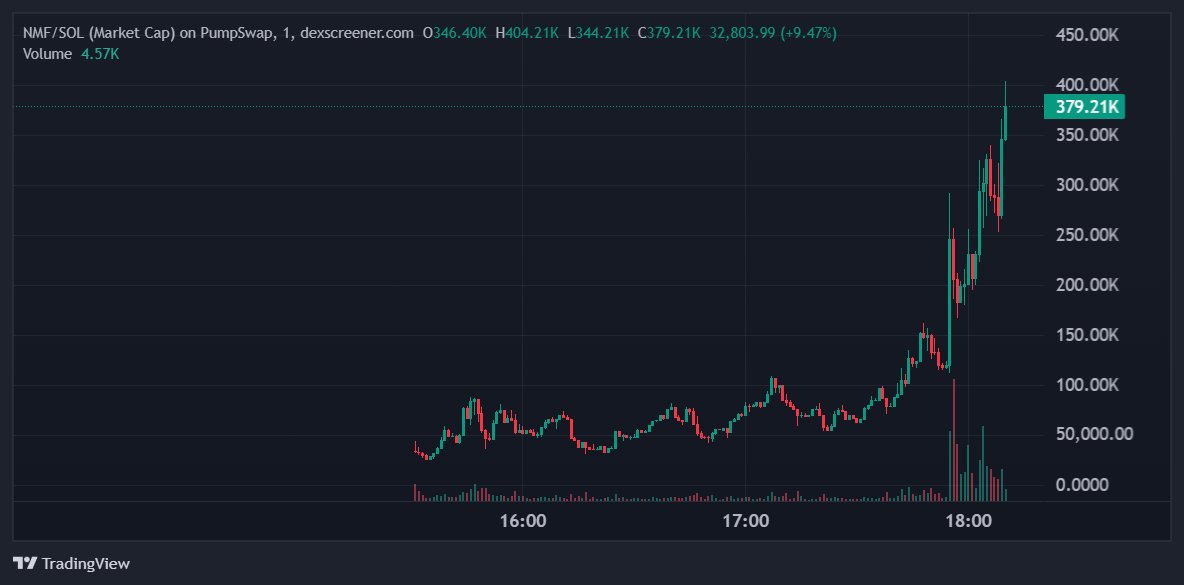Select the Volume indicator label
This screenshot has height=585, width=1184.
click(x=48, y=54)
